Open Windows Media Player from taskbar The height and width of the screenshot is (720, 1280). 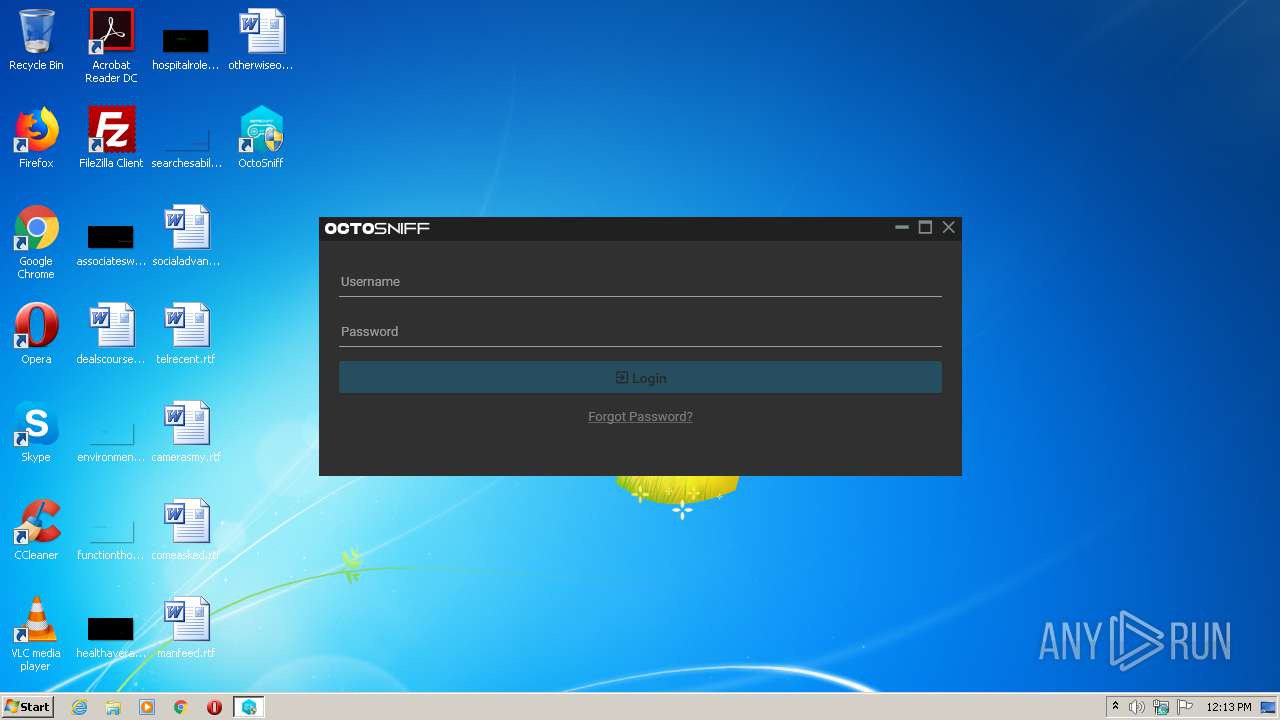coord(147,707)
